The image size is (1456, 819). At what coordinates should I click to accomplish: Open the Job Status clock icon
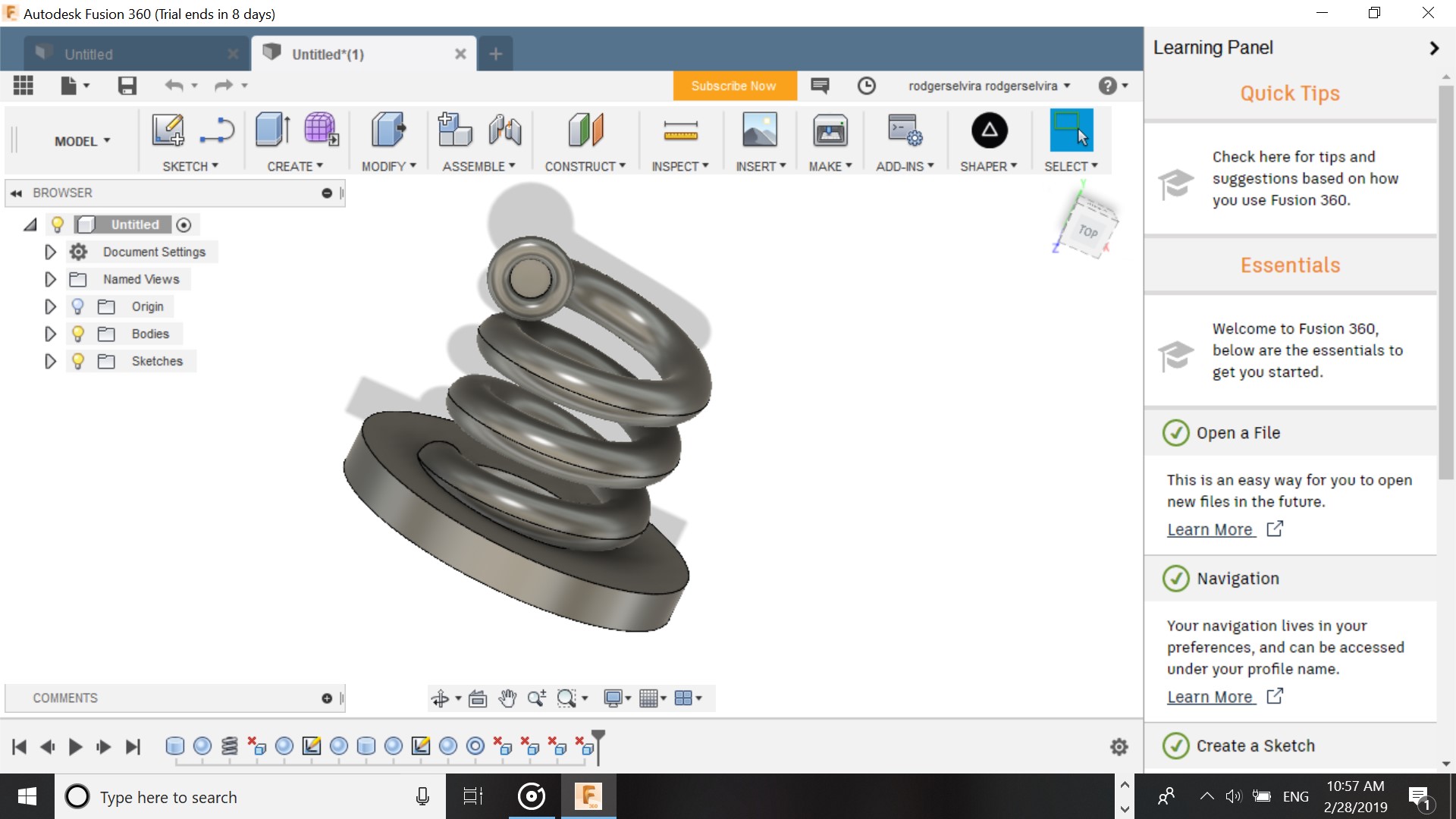point(866,86)
